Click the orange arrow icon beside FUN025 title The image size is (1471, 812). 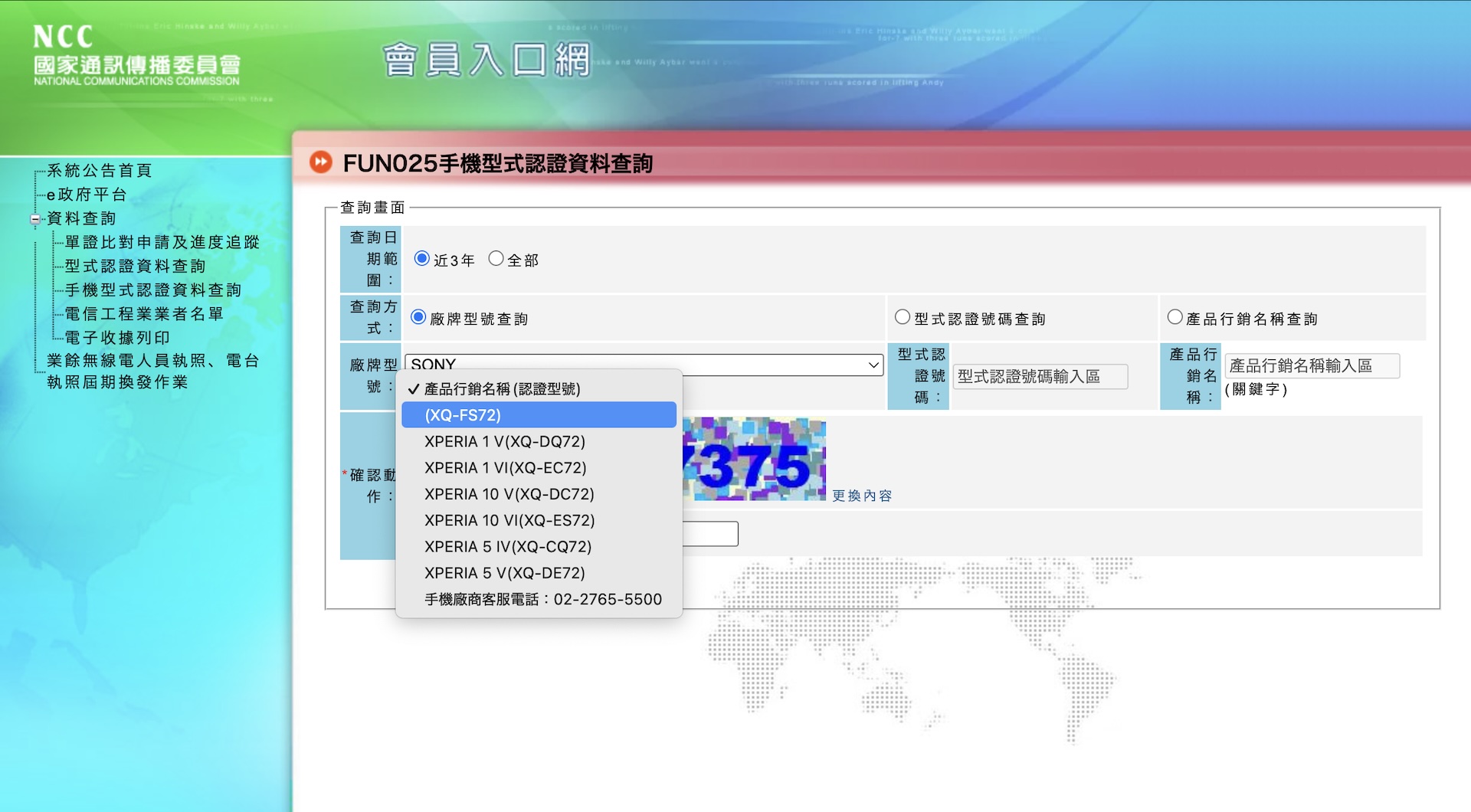(320, 162)
